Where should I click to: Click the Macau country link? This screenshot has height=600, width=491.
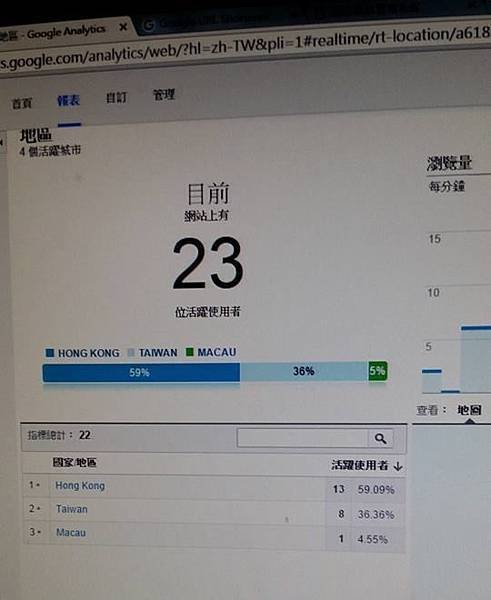click(71, 532)
